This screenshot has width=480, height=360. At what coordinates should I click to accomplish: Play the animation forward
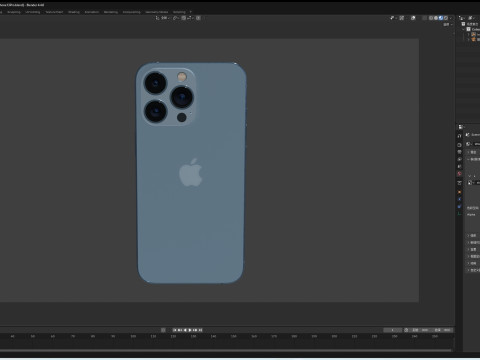pos(190,330)
